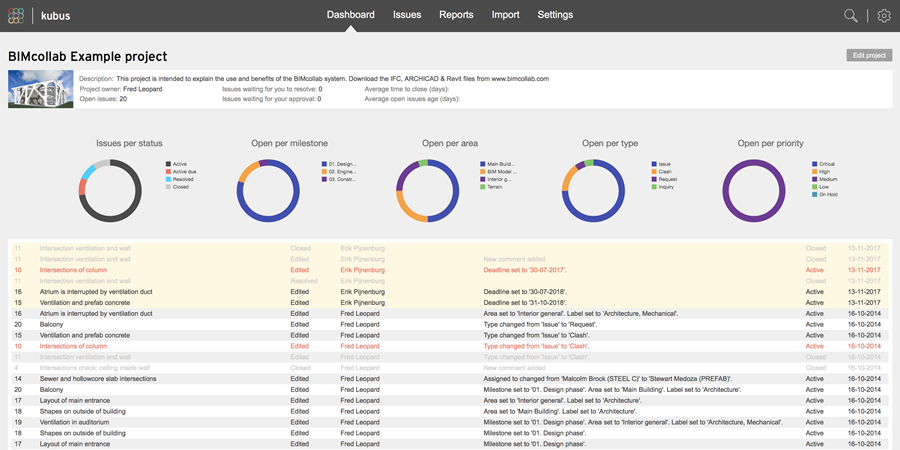This screenshot has height=450, width=900.
Task: Switch to the Settings menu
Action: pyautogui.click(x=555, y=15)
